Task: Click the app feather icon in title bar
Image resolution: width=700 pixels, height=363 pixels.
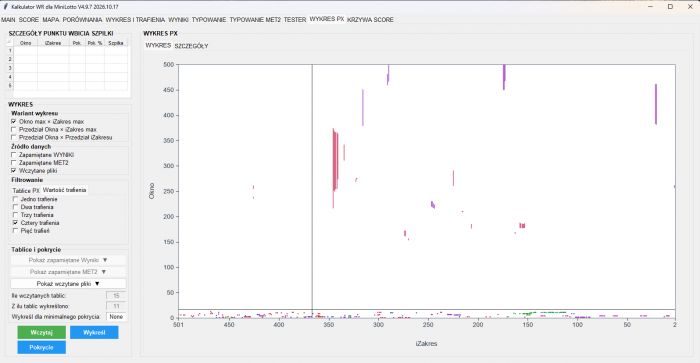Action: [6, 7]
